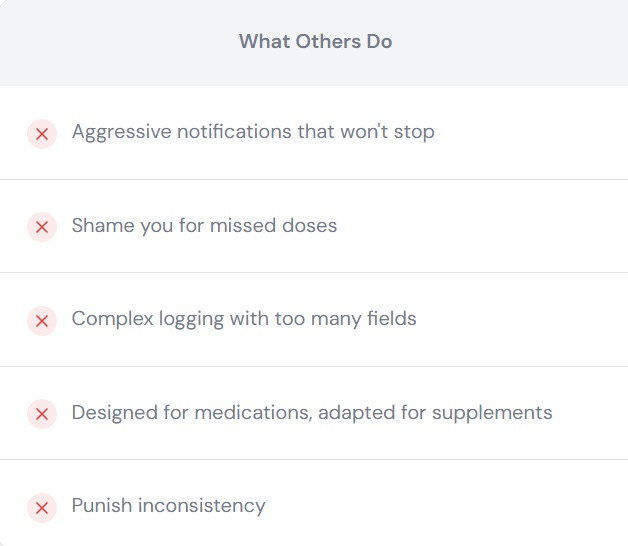Select the X icon beside Complex logging

click(x=42, y=321)
